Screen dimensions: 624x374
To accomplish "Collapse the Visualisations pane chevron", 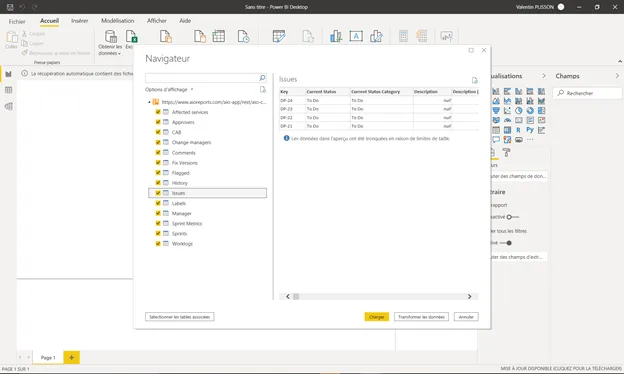I will pyautogui.click(x=544, y=76).
